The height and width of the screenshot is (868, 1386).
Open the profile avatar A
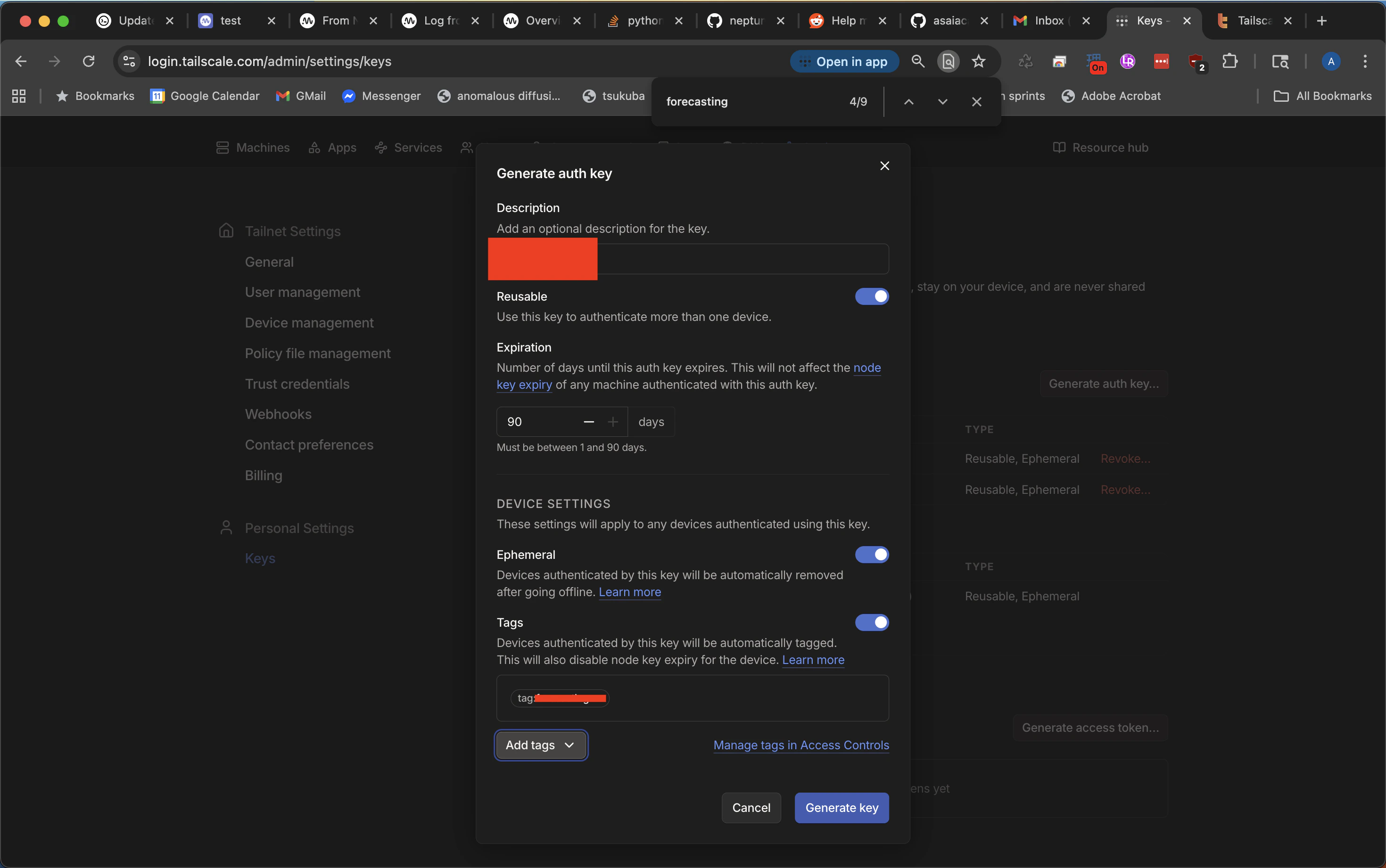point(1331,61)
